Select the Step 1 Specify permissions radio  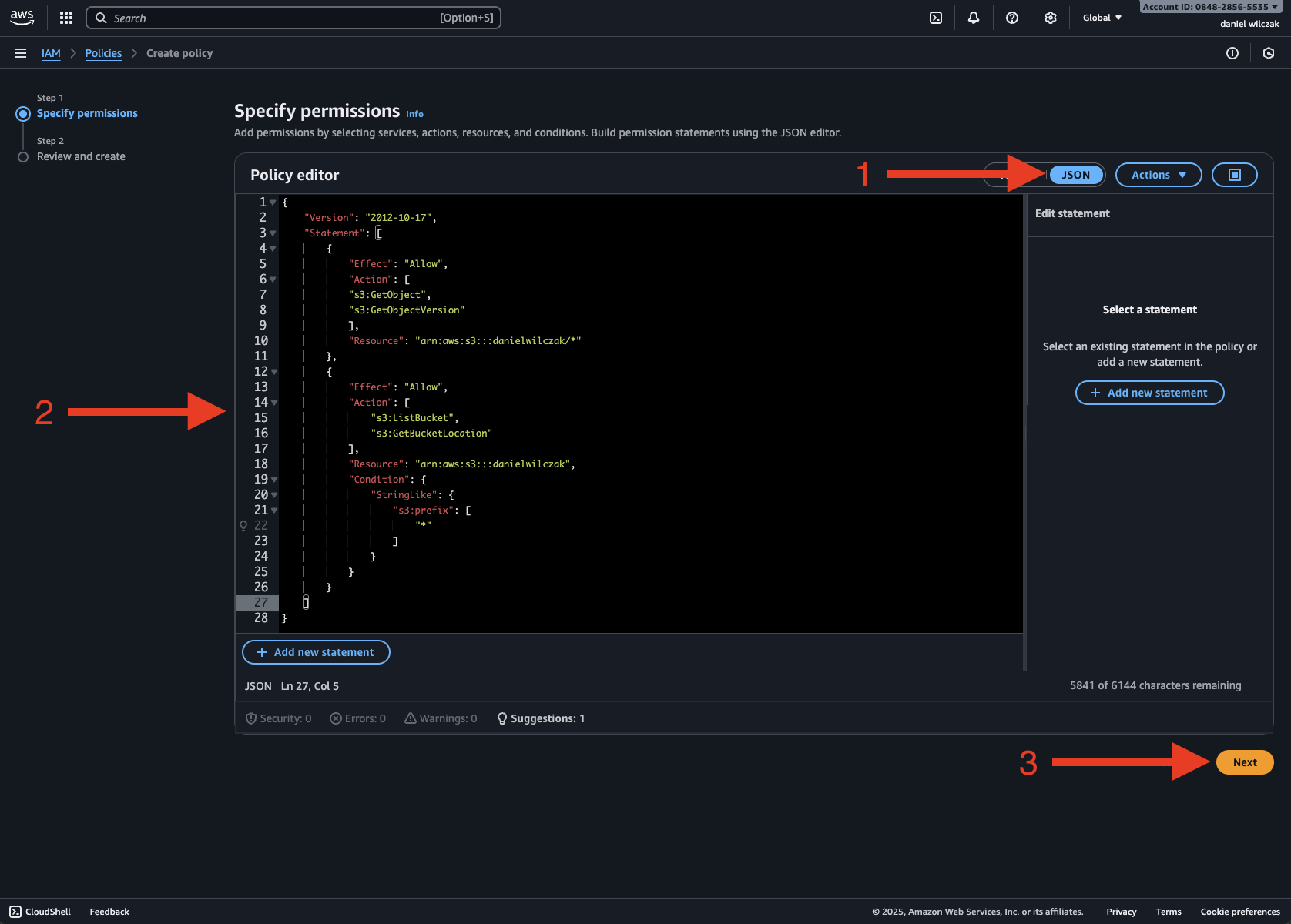click(x=23, y=114)
